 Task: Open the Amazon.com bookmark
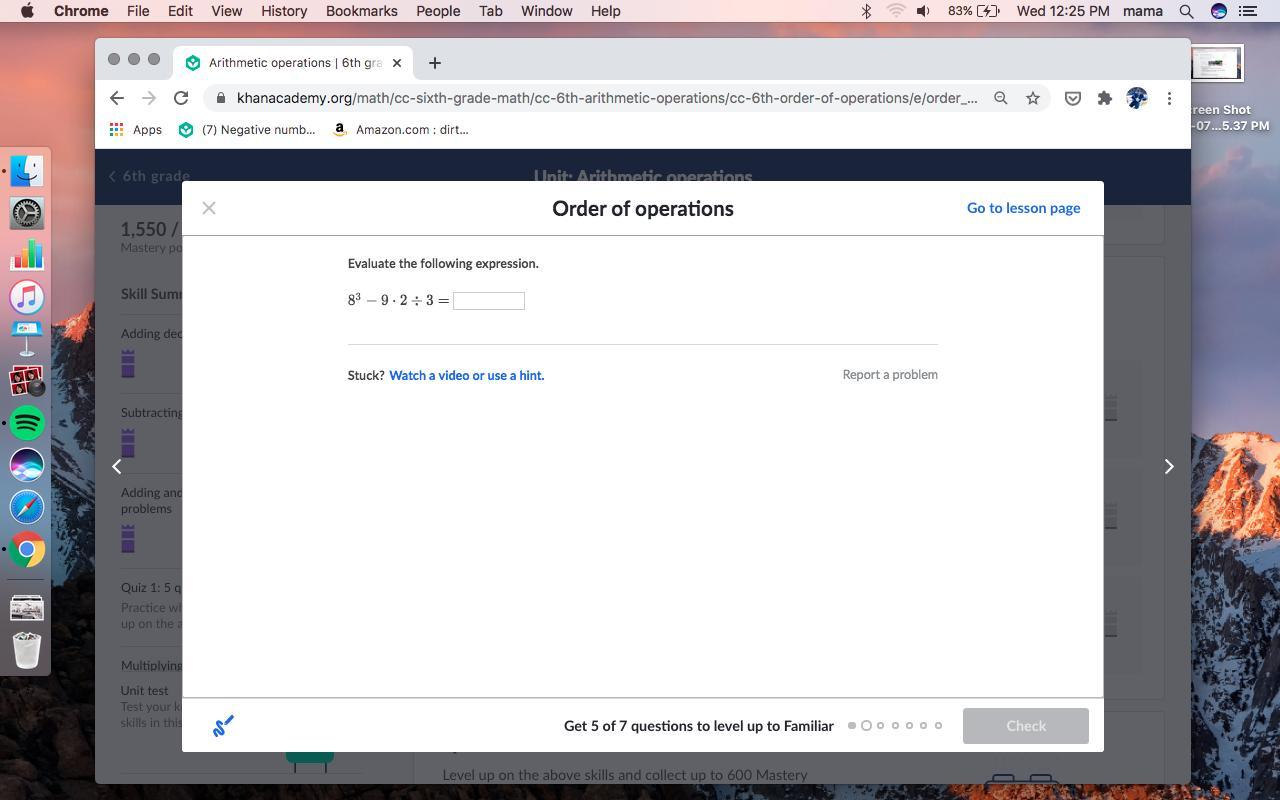400,130
